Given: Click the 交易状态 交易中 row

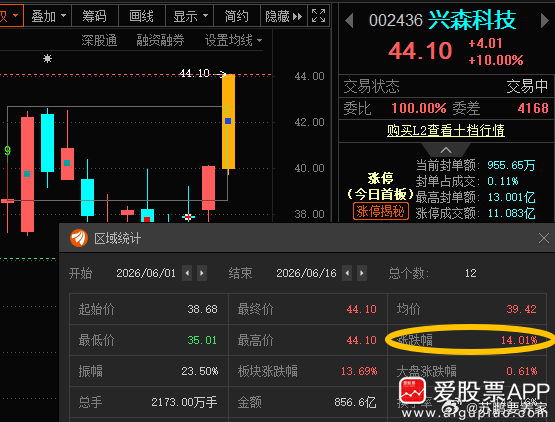Looking at the screenshot, I should click(446, 86).
